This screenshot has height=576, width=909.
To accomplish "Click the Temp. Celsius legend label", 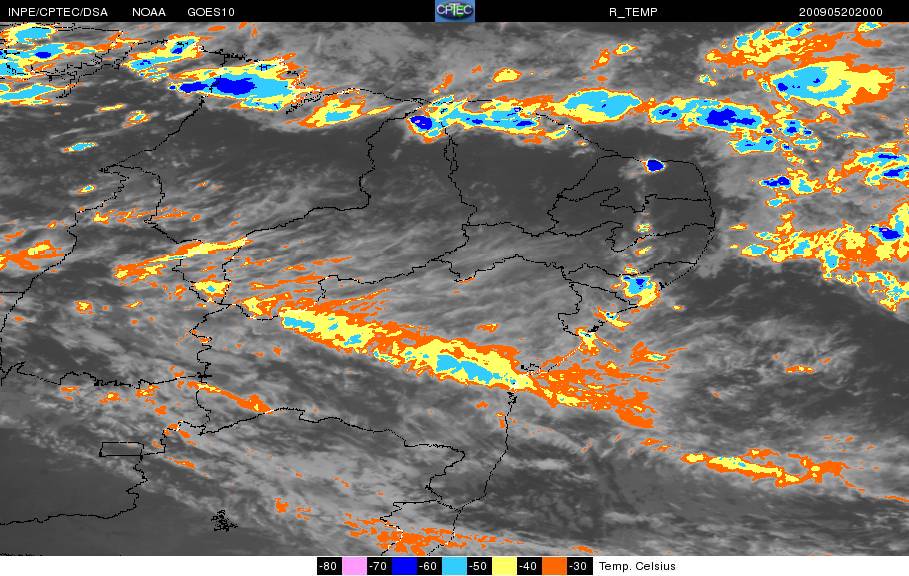I will pyautogui.click(x=637, y=566).
